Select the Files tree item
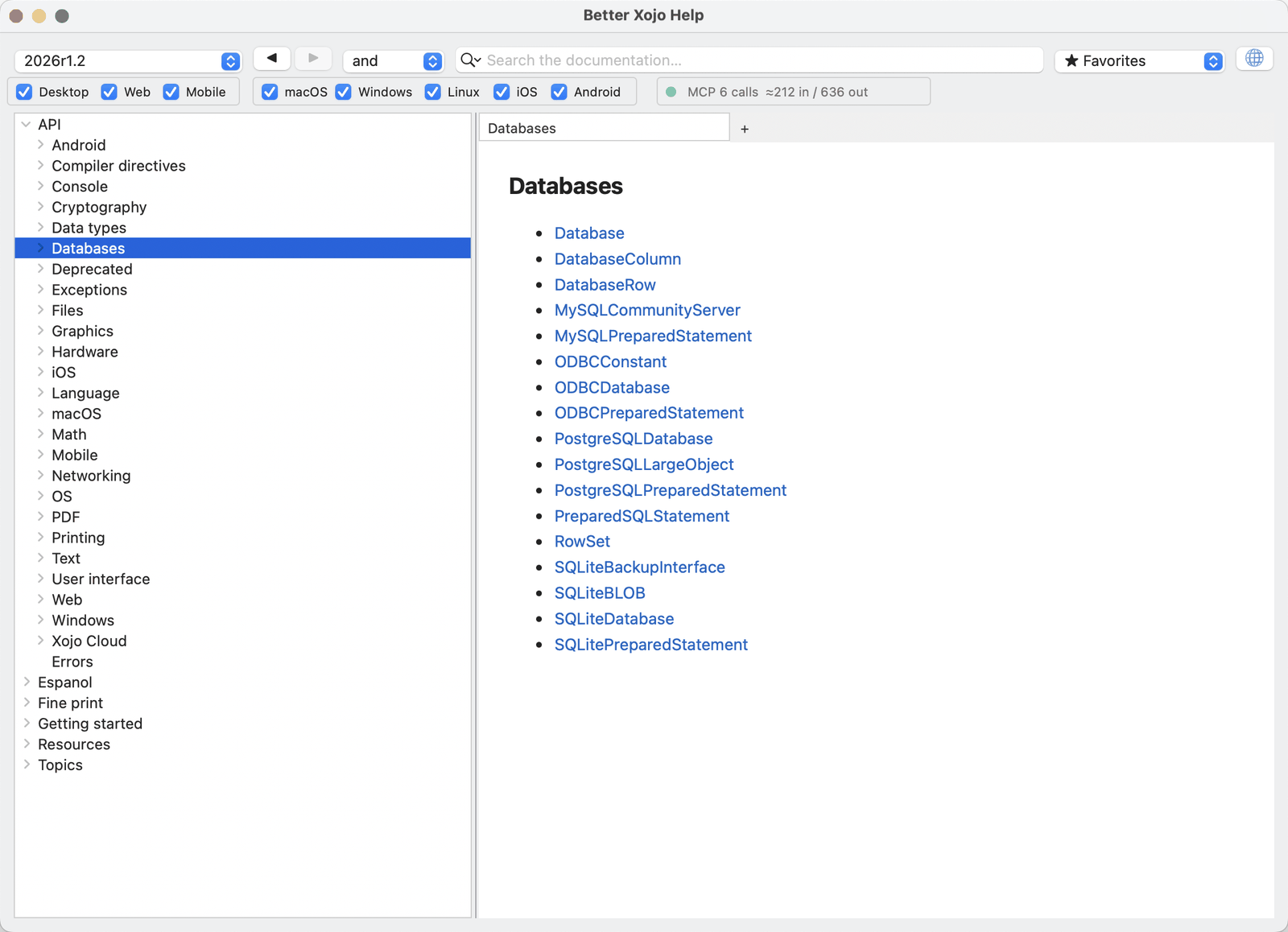Screen dimensions: 1288x932 (243, 311)
